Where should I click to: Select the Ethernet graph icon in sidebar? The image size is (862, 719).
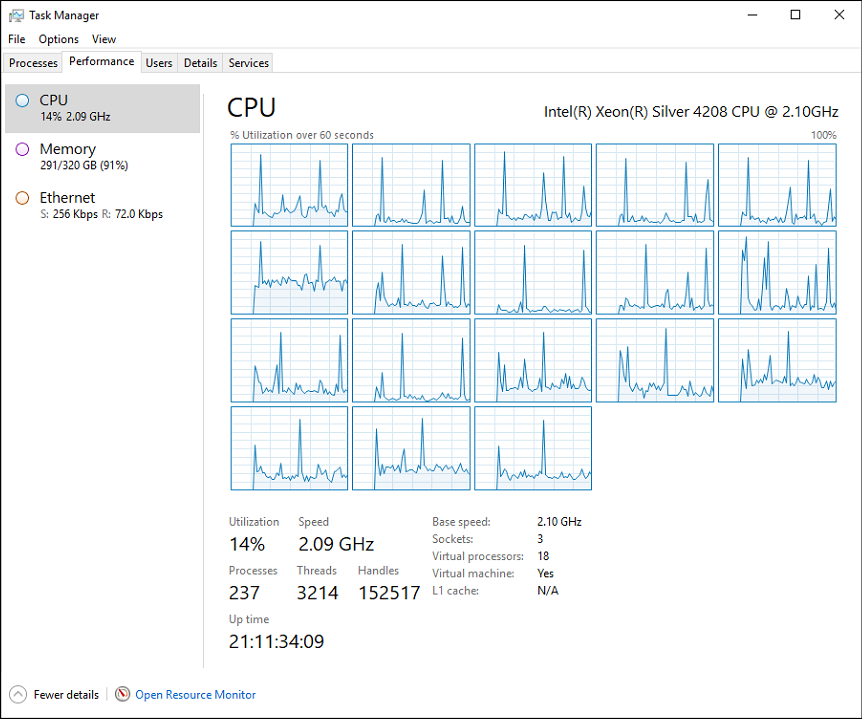click(x=22, y=198)
